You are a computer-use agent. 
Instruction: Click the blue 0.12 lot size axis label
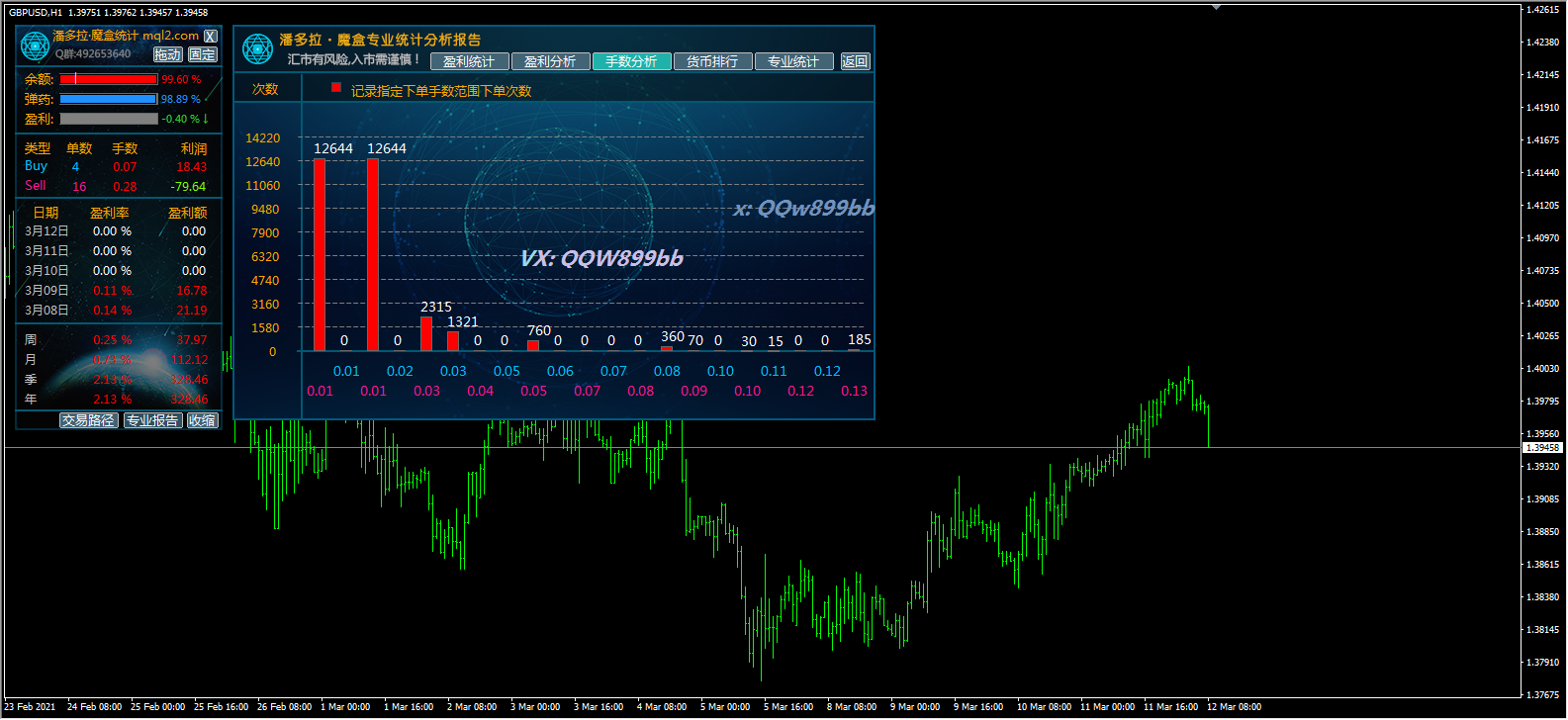pyautogui.click(x=827, y=371)
